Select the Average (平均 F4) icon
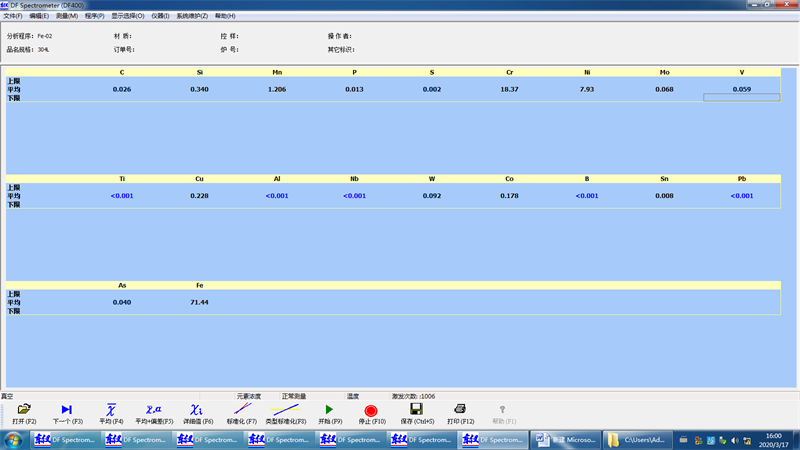800x450 pixels. click(x=111, y=410)
